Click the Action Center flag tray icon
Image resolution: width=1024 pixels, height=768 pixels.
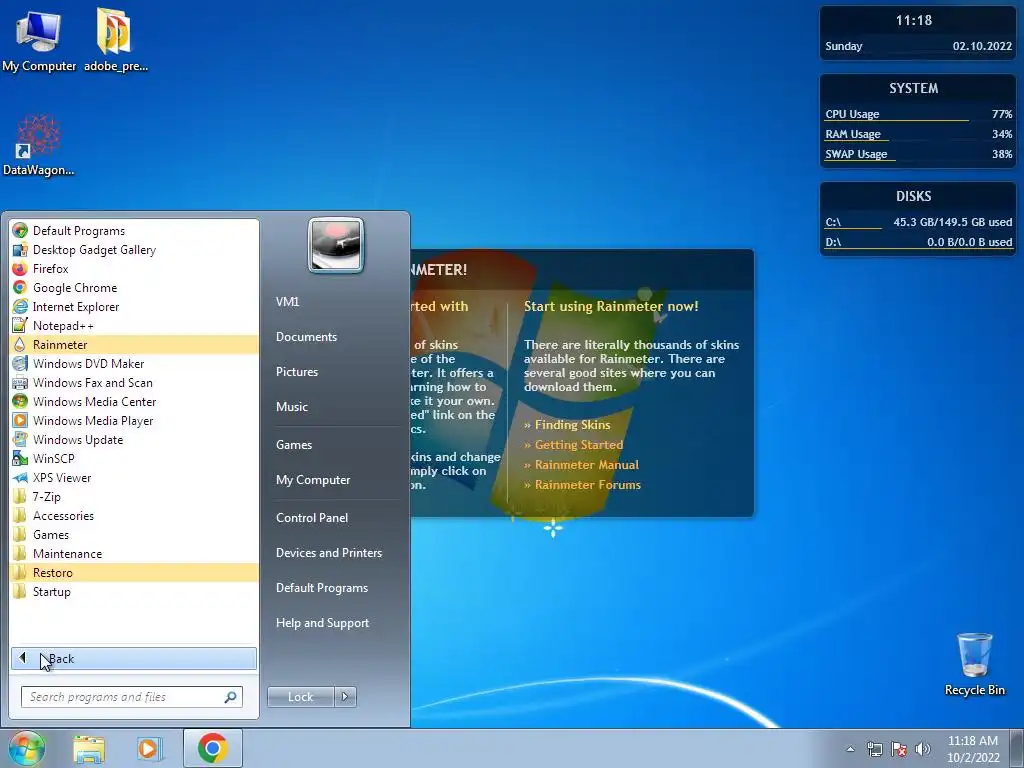[x=899, y=749]
